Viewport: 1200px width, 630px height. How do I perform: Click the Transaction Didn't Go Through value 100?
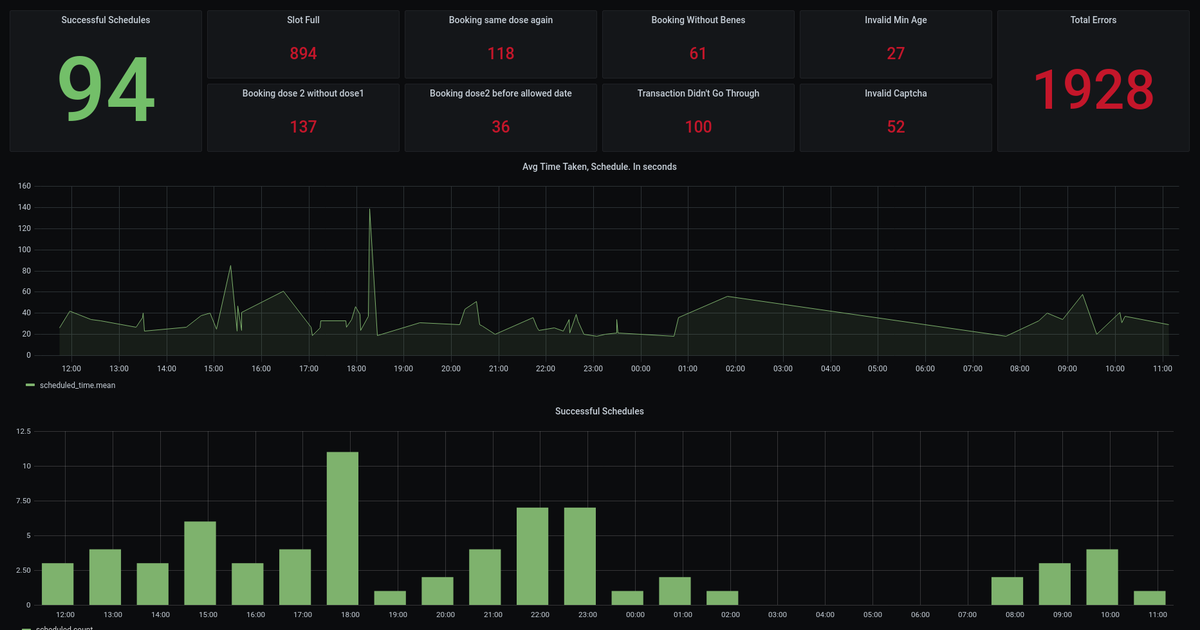click(x=698, y=127)
